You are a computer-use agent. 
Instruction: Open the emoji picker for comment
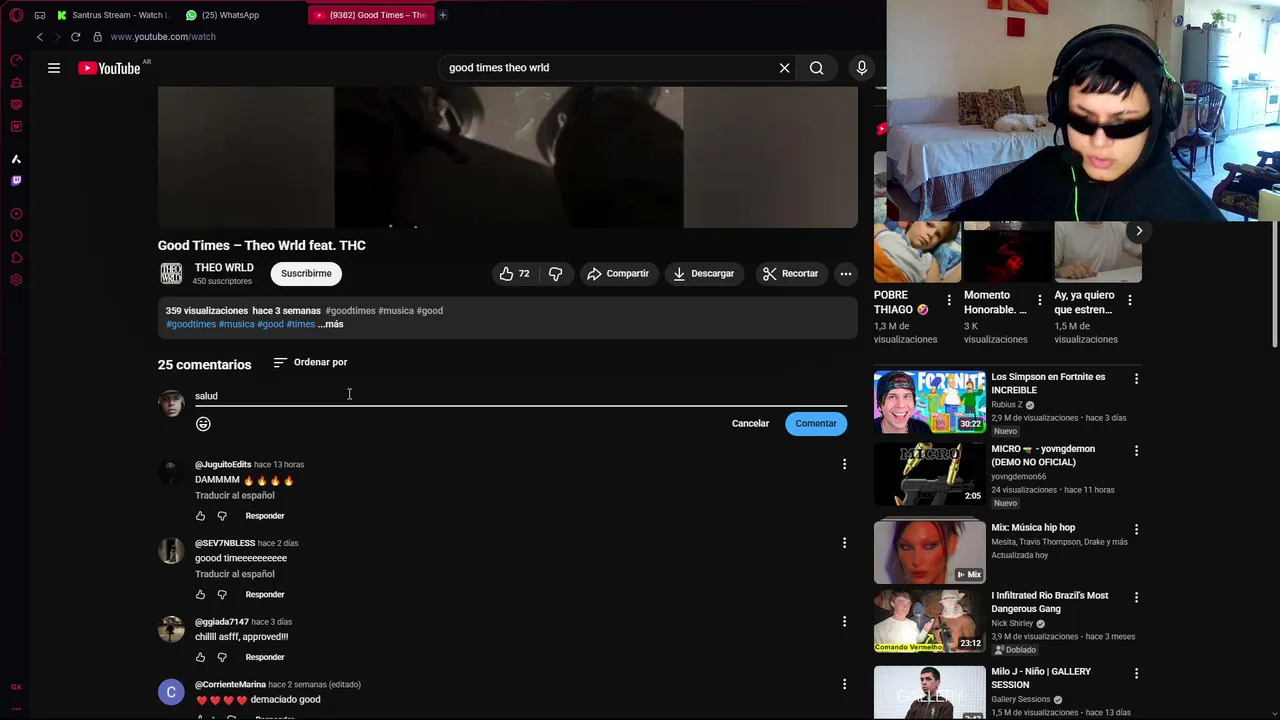(x=203, y=424)
